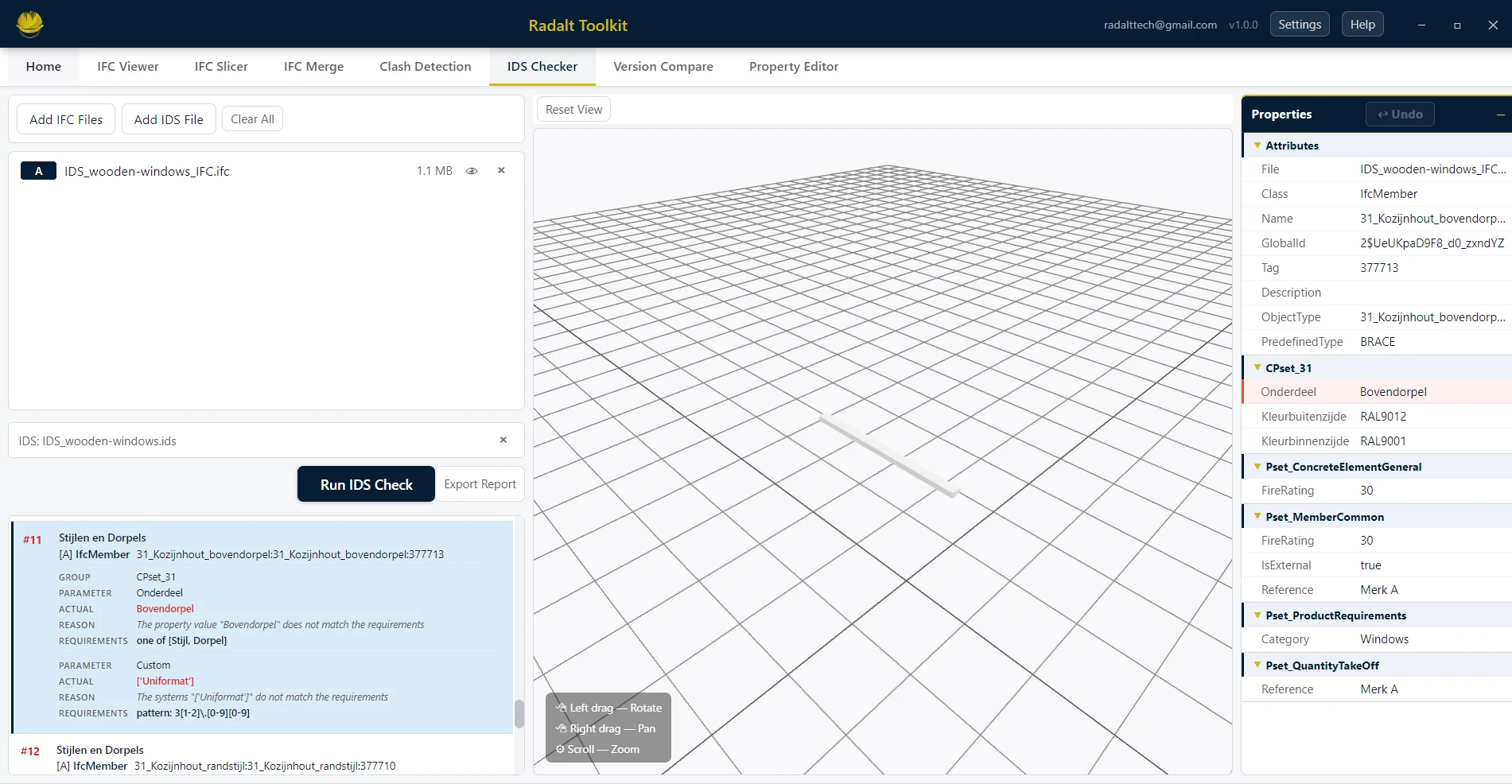Collapse the Pset_QuantityTakeOff group

point(1257,666)
